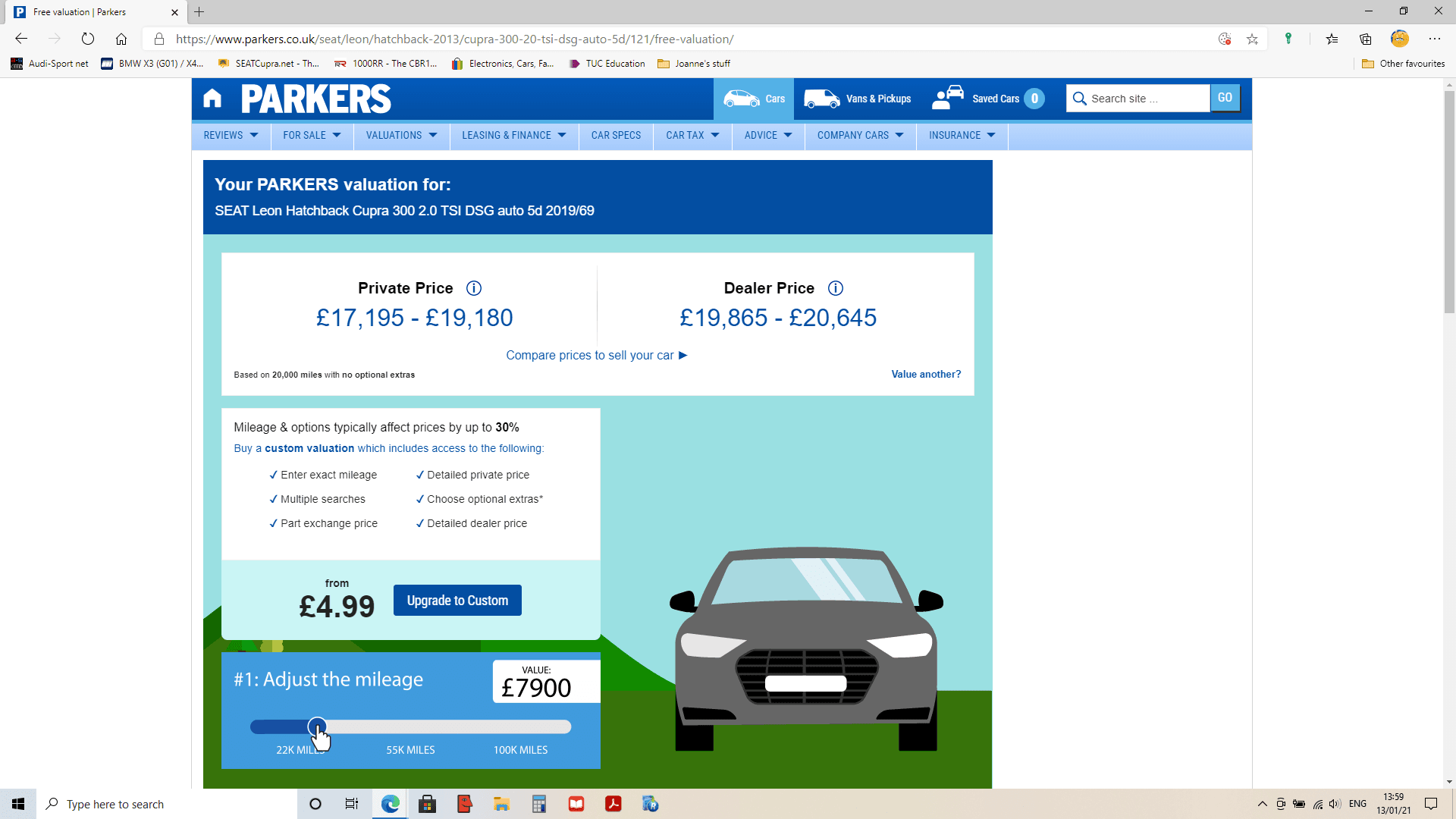Switch to the Cars tab
This screenshot has height=819, width=1456.
click(754, 99)
